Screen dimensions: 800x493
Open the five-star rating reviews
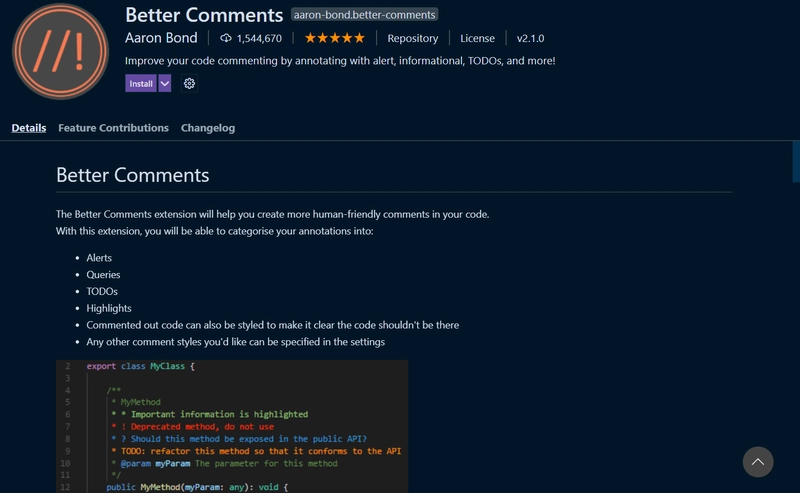(x=335, y=38)
